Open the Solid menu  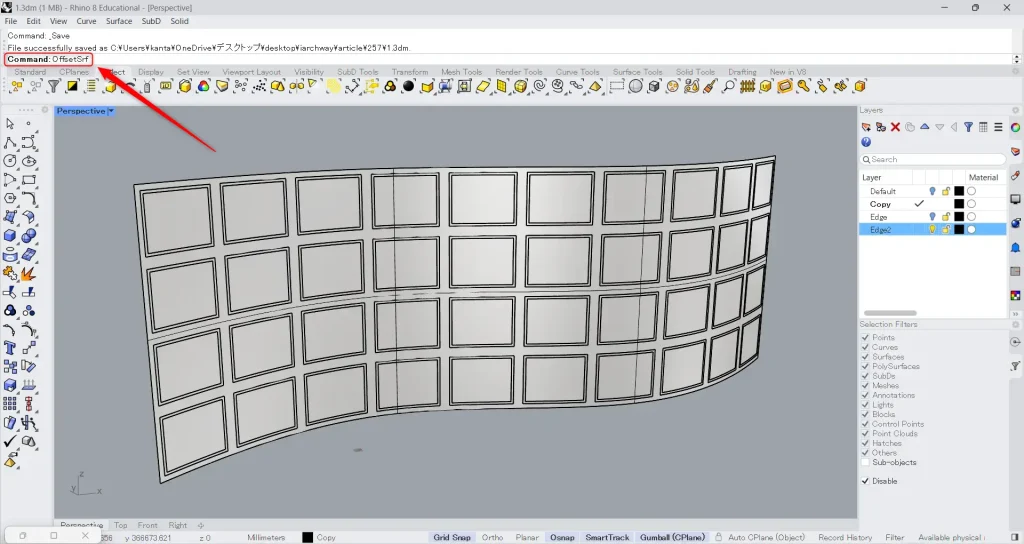tap(180, 21)
